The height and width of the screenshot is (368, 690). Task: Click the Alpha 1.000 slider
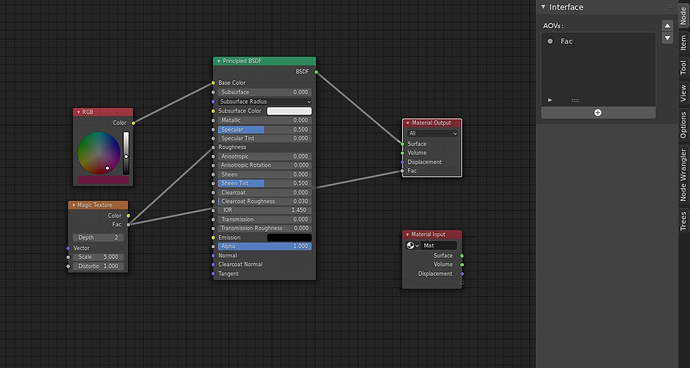tap(265, 247)
